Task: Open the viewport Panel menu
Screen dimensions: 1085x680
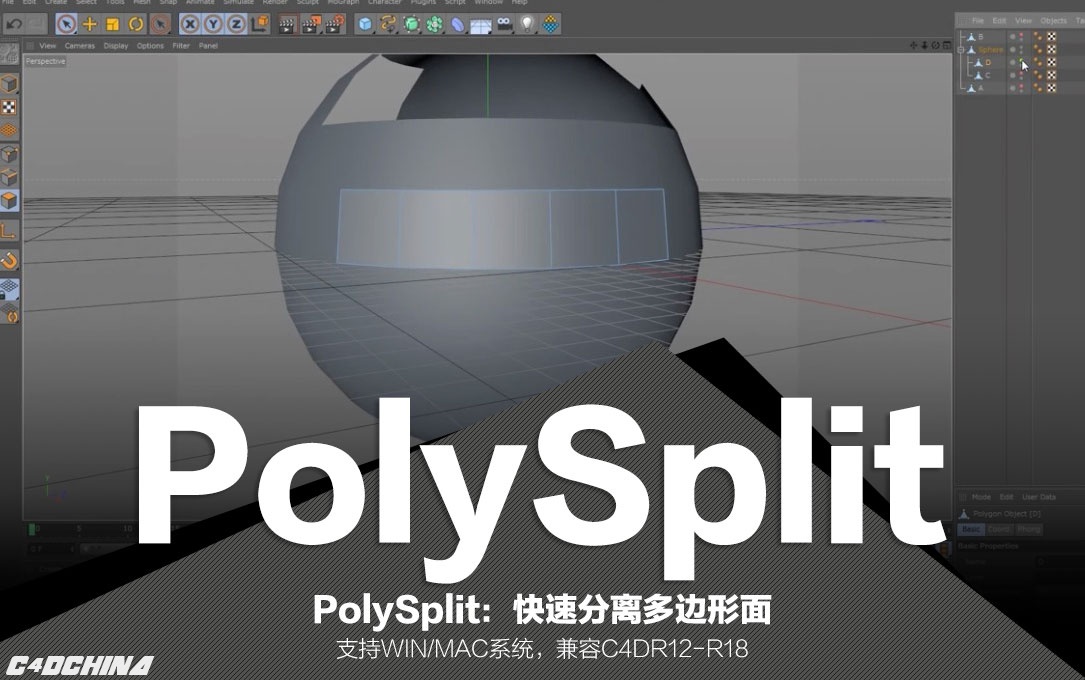Action: [x=208, y=46]
